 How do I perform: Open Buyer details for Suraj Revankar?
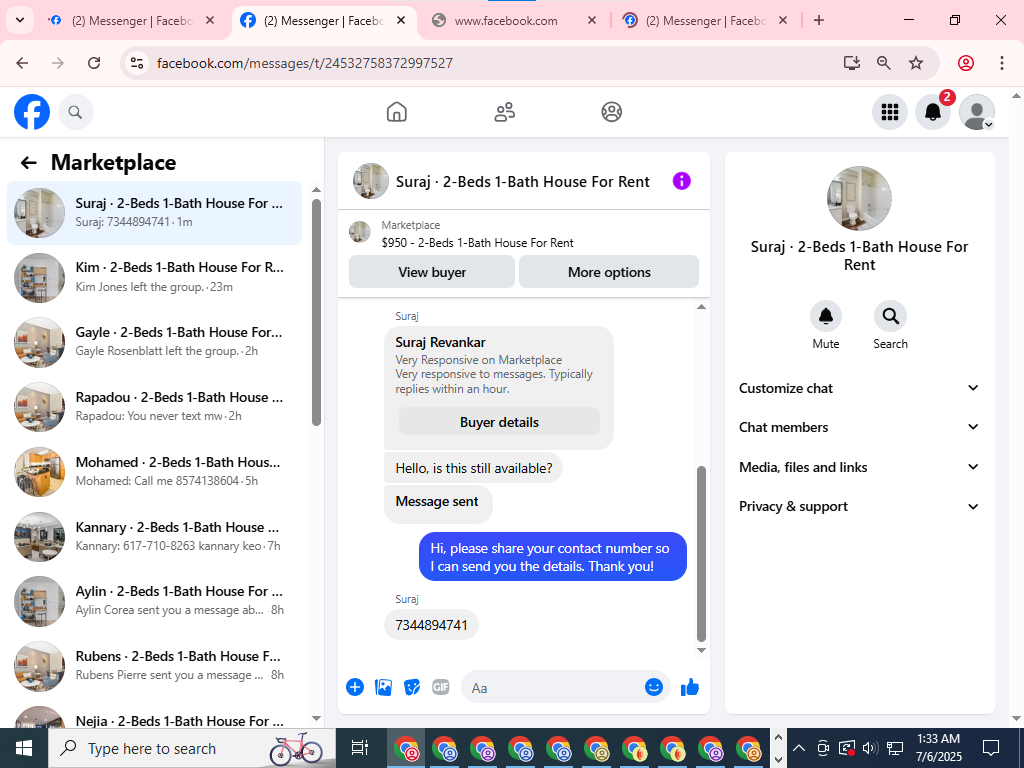[499, 422]
